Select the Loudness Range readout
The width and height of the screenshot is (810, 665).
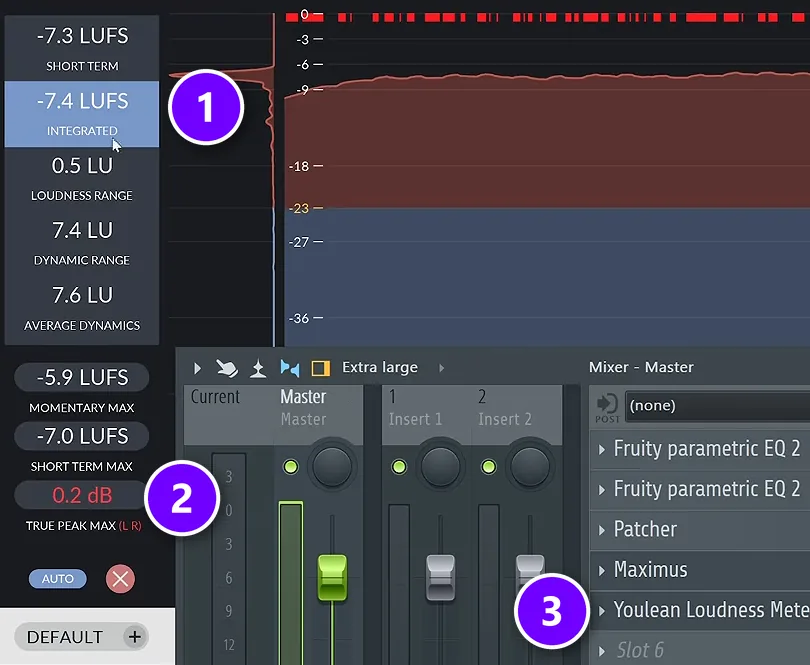tap(82, 179)
